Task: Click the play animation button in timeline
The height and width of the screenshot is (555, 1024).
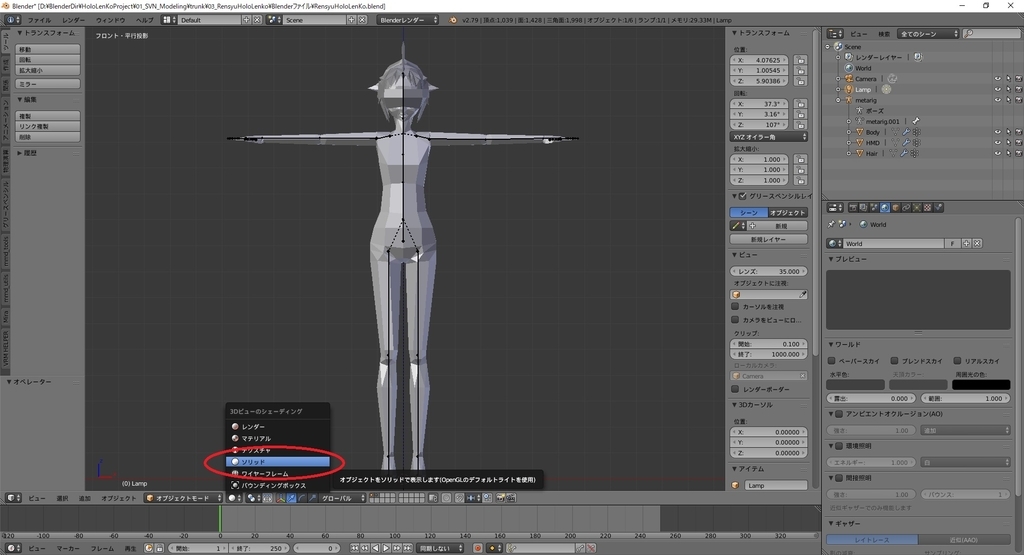Action: (386, 548)
